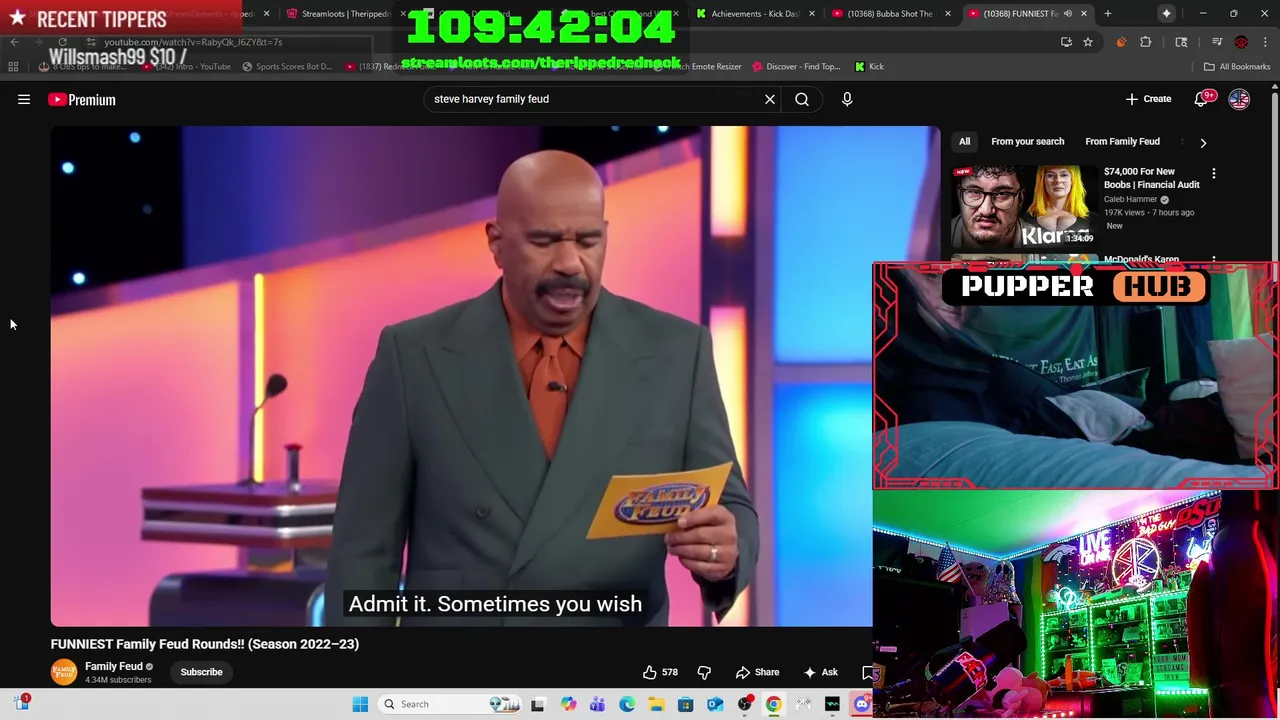Open Windows widgets icon in the taskbar corner
The image size is (1280, 720).
click(22, 703)
